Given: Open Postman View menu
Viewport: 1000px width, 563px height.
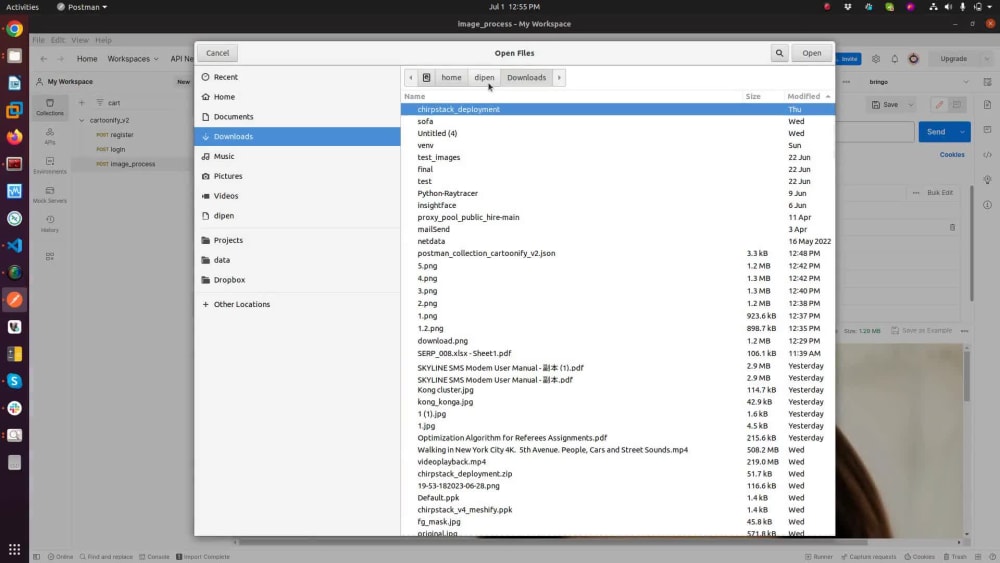Looking at the screenshot, I should click(x=80, y=40).
